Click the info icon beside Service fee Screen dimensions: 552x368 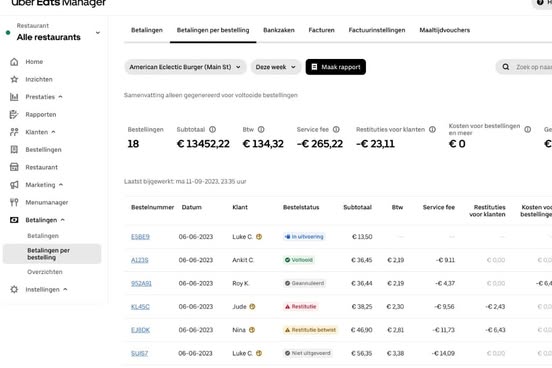click(x=336, y=130)
